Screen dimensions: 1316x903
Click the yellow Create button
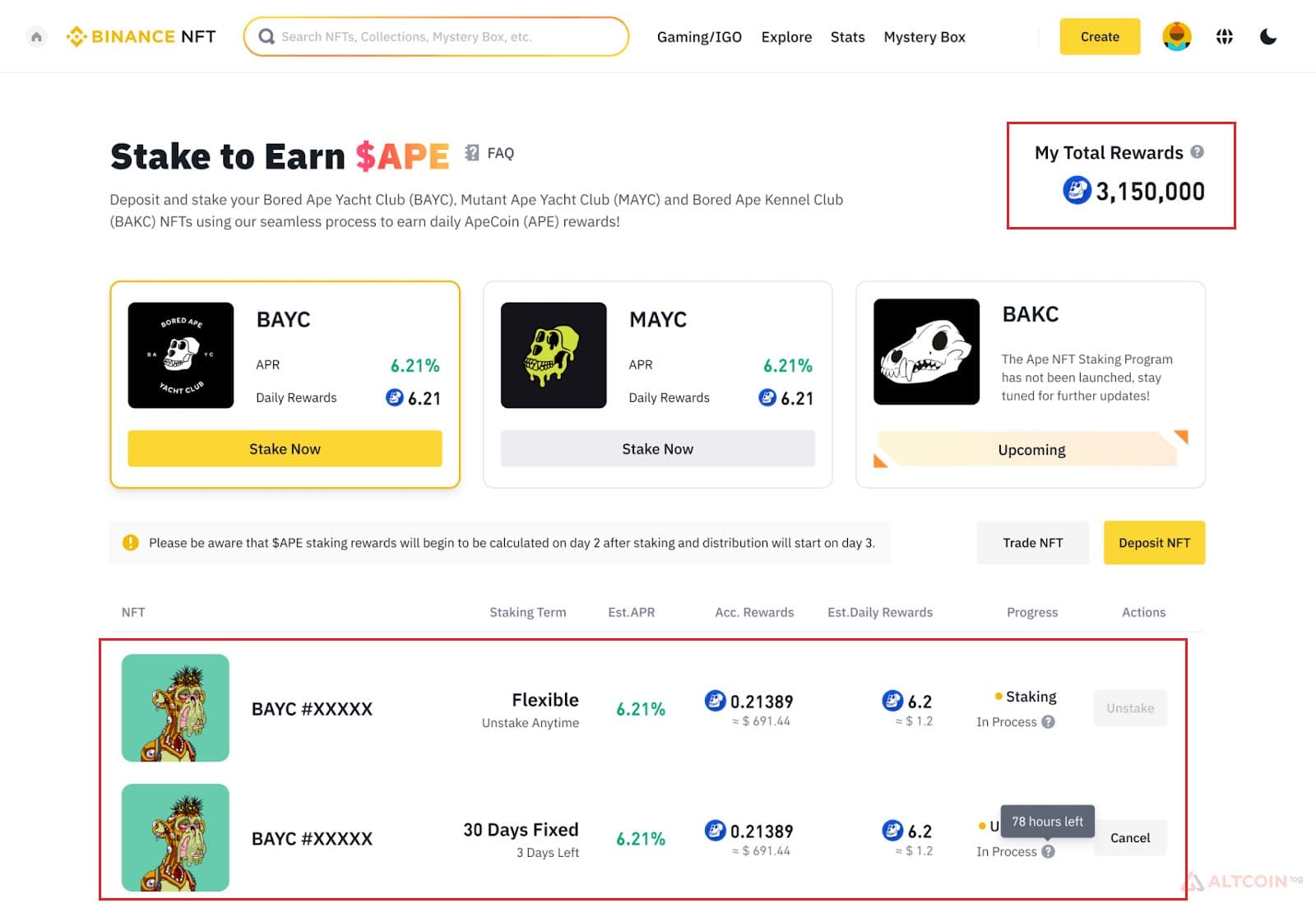1100,36
